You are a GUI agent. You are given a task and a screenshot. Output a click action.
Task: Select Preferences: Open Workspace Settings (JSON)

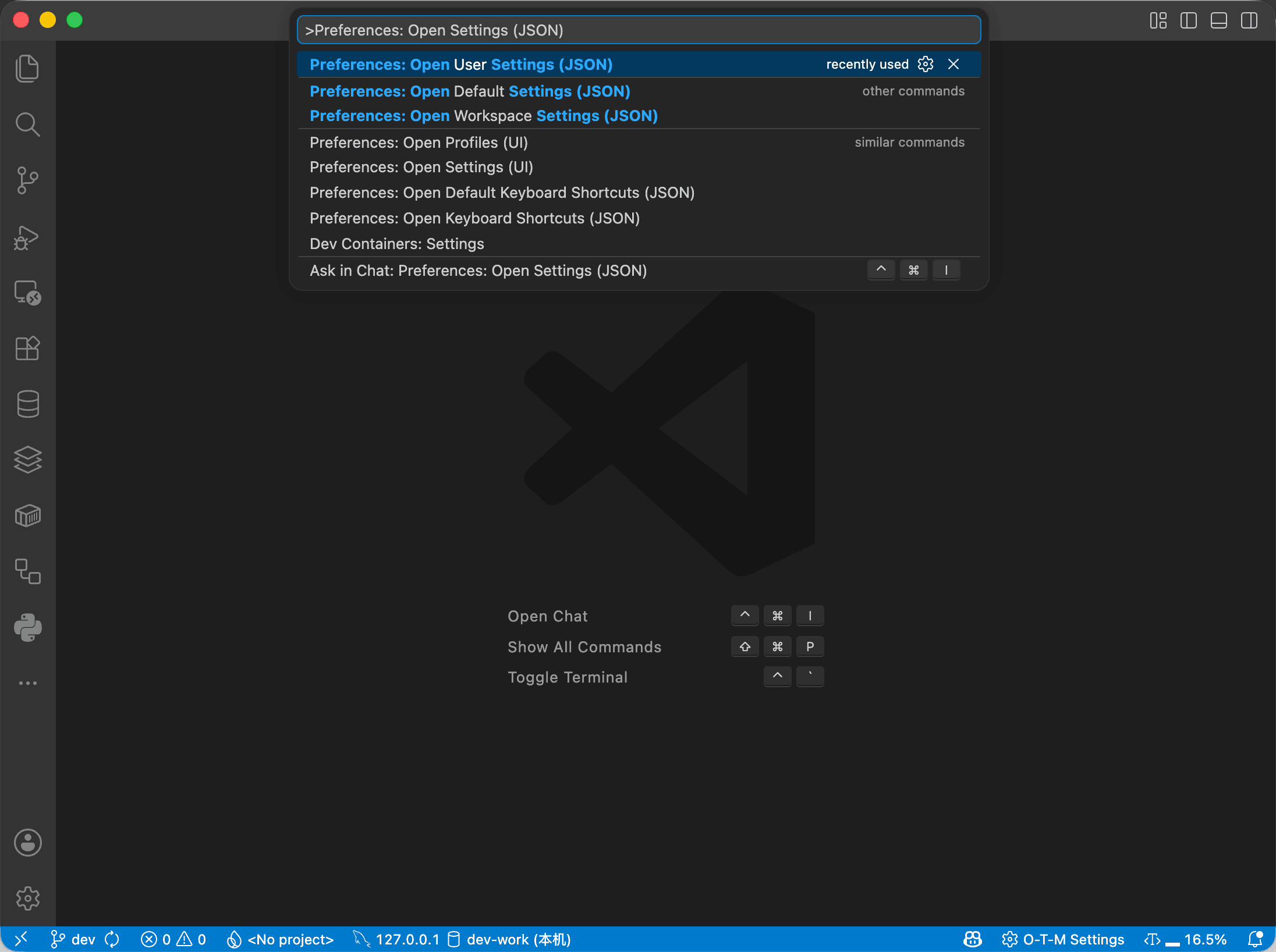[639, 116]
